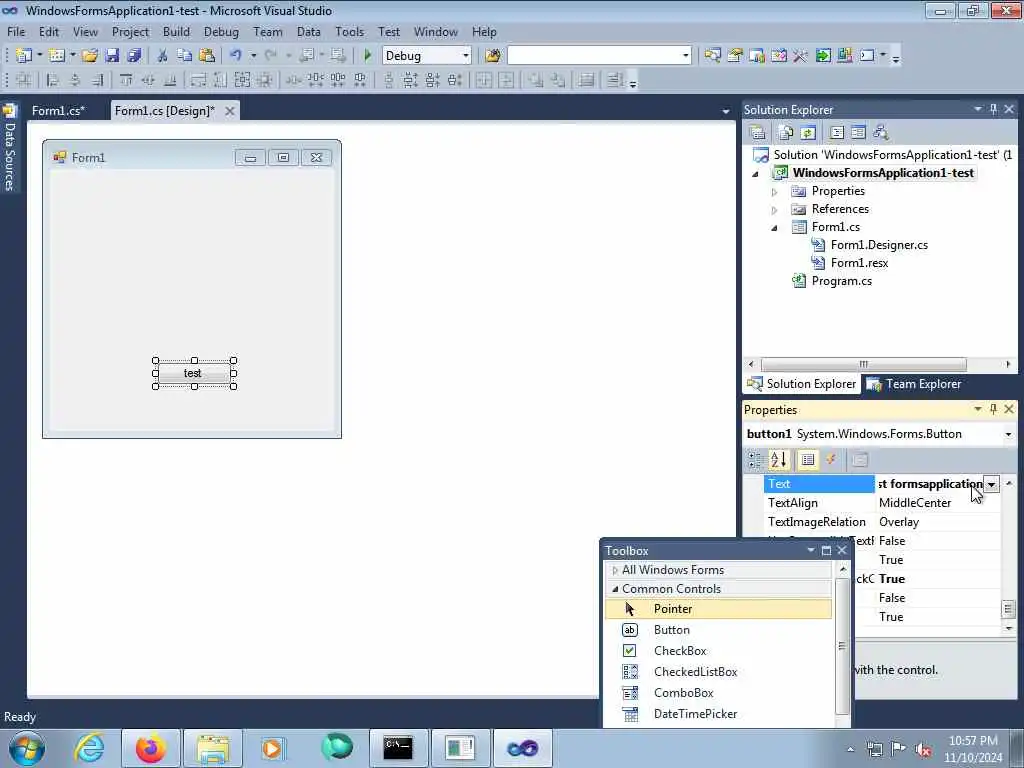Select Button control in the Toolbox
The height and width of the screenshot is (768, 1024).
(718, 630)
